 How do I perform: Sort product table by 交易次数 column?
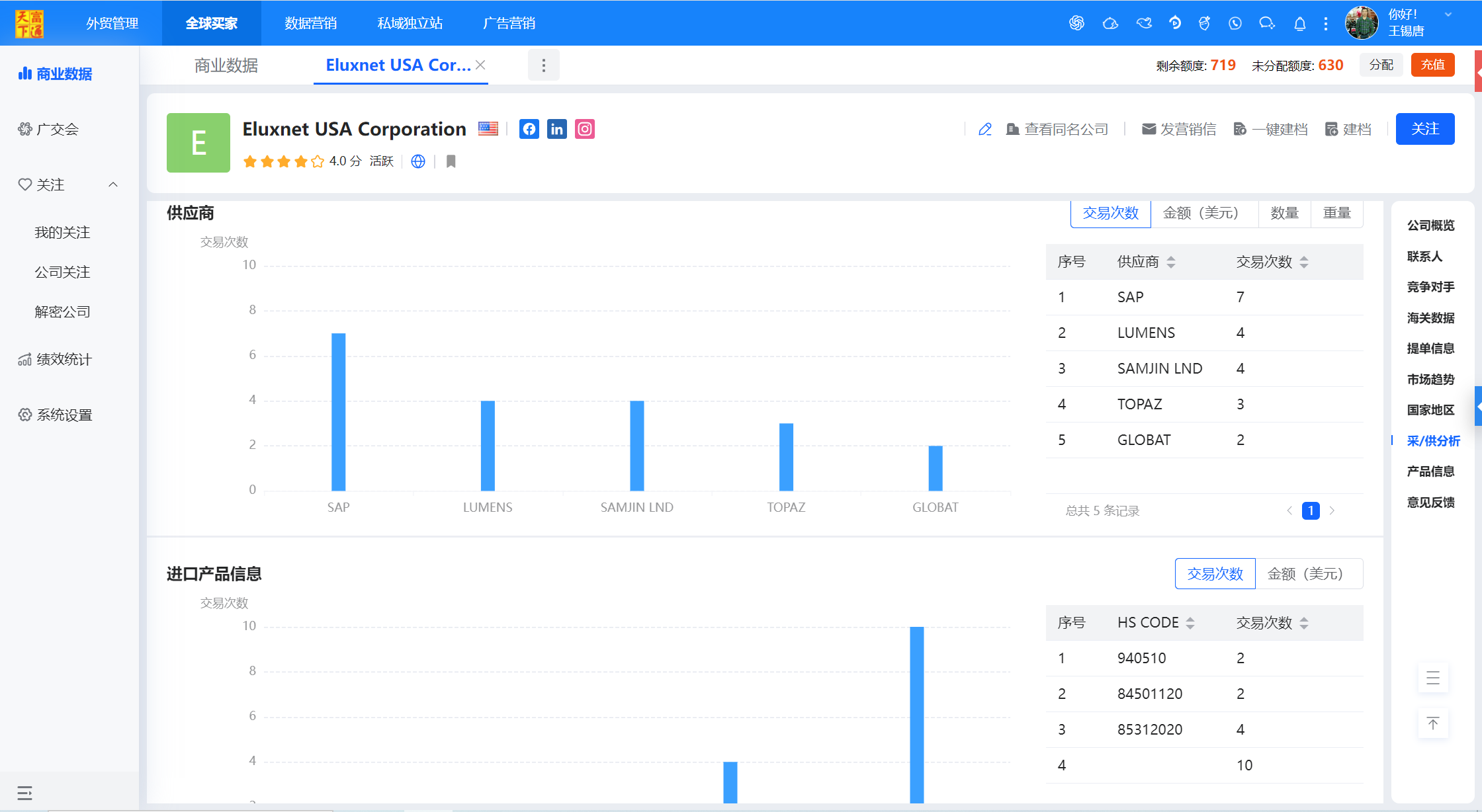pos(1304,623)
